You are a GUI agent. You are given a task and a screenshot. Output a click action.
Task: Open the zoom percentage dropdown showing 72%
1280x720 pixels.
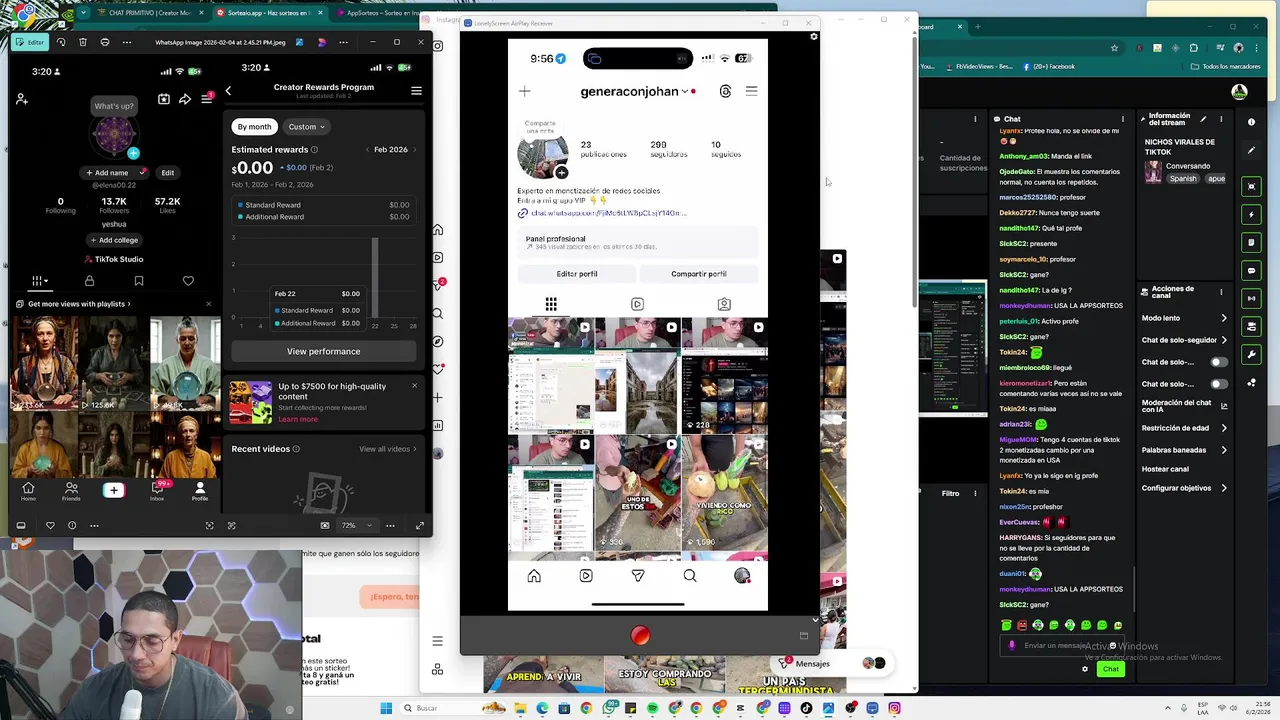(357, 525)
